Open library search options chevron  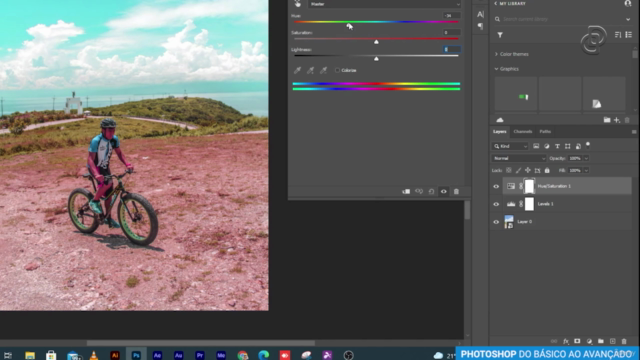pos(628,19)
